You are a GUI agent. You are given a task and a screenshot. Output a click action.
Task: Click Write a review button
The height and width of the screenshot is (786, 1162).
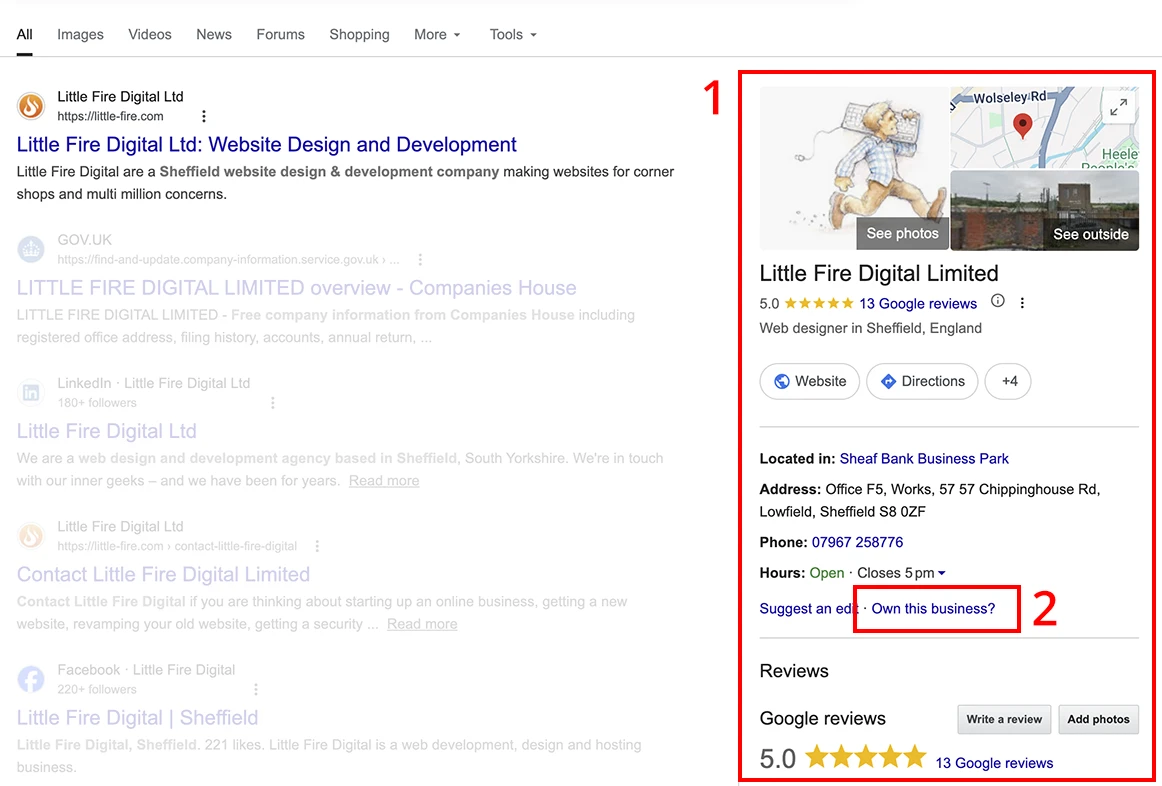(1004, 719)
